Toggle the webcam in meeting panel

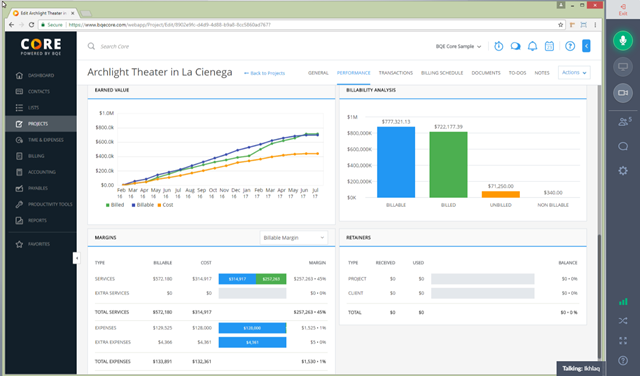[x=623, y=93]
